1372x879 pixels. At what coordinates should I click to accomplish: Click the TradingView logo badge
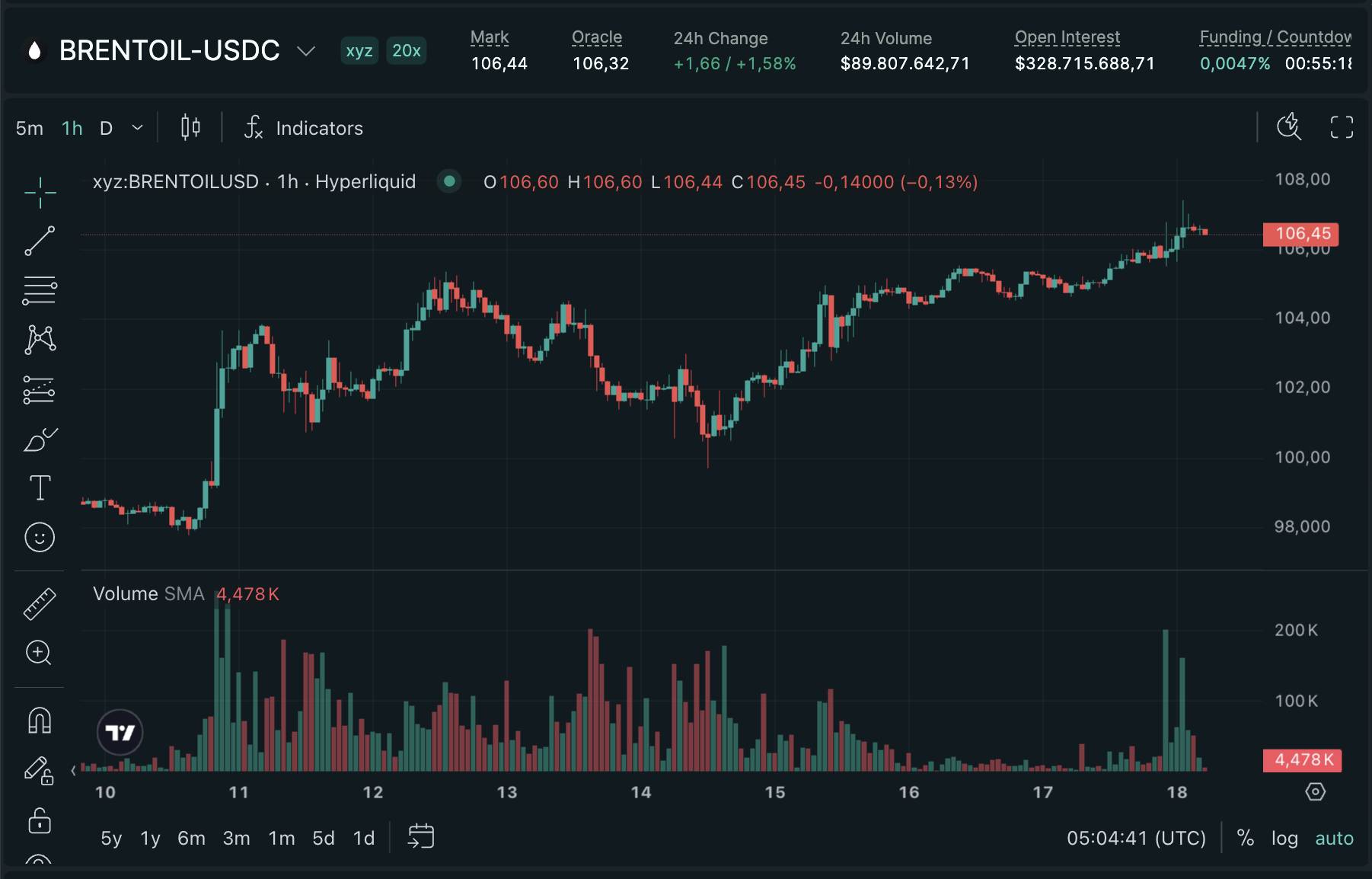(x=120, y=733)
